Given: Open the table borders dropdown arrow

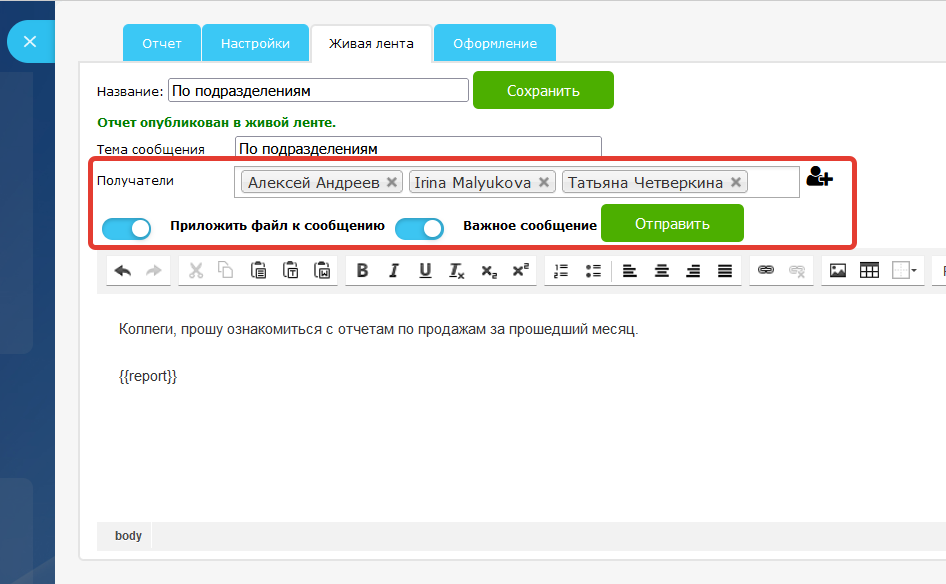Looking at the screenshot, I should [913, 270].
